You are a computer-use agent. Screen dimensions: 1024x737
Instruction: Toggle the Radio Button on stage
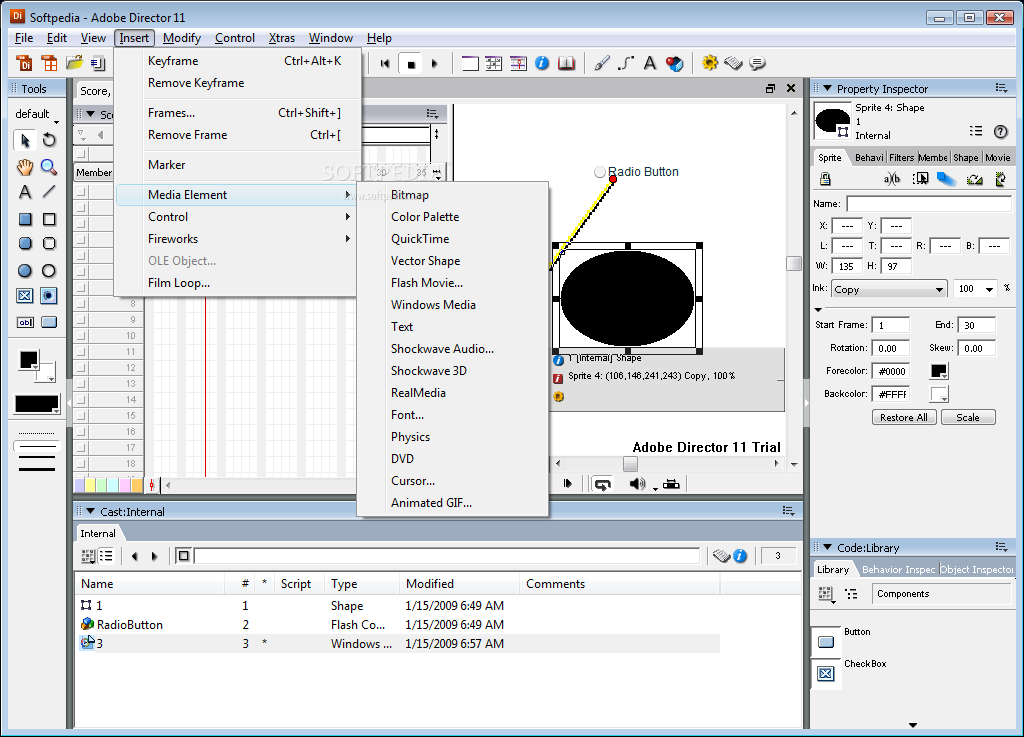click(600, 172)
